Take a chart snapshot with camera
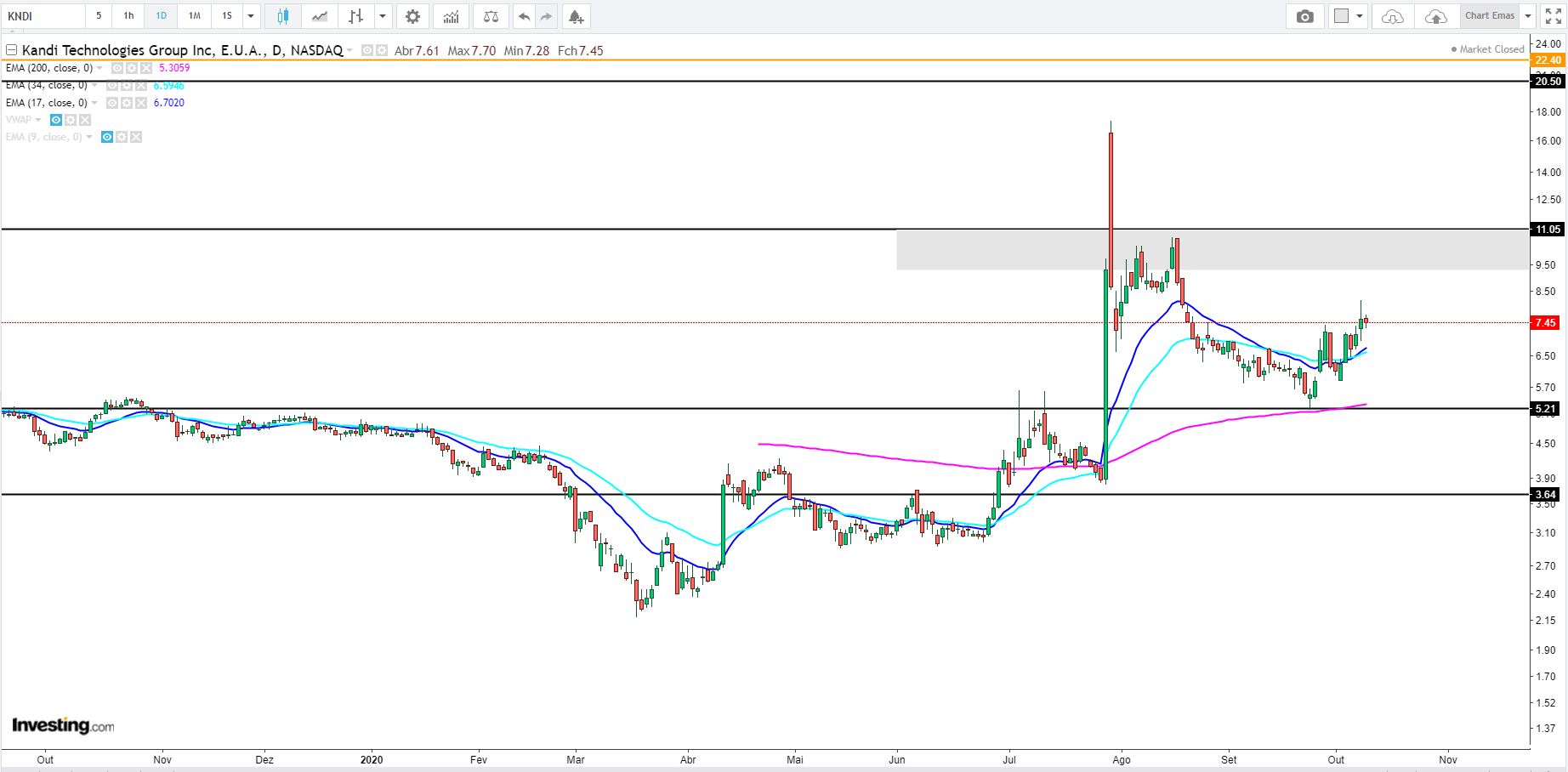The image size is (1568, 772). point(1305,16)
